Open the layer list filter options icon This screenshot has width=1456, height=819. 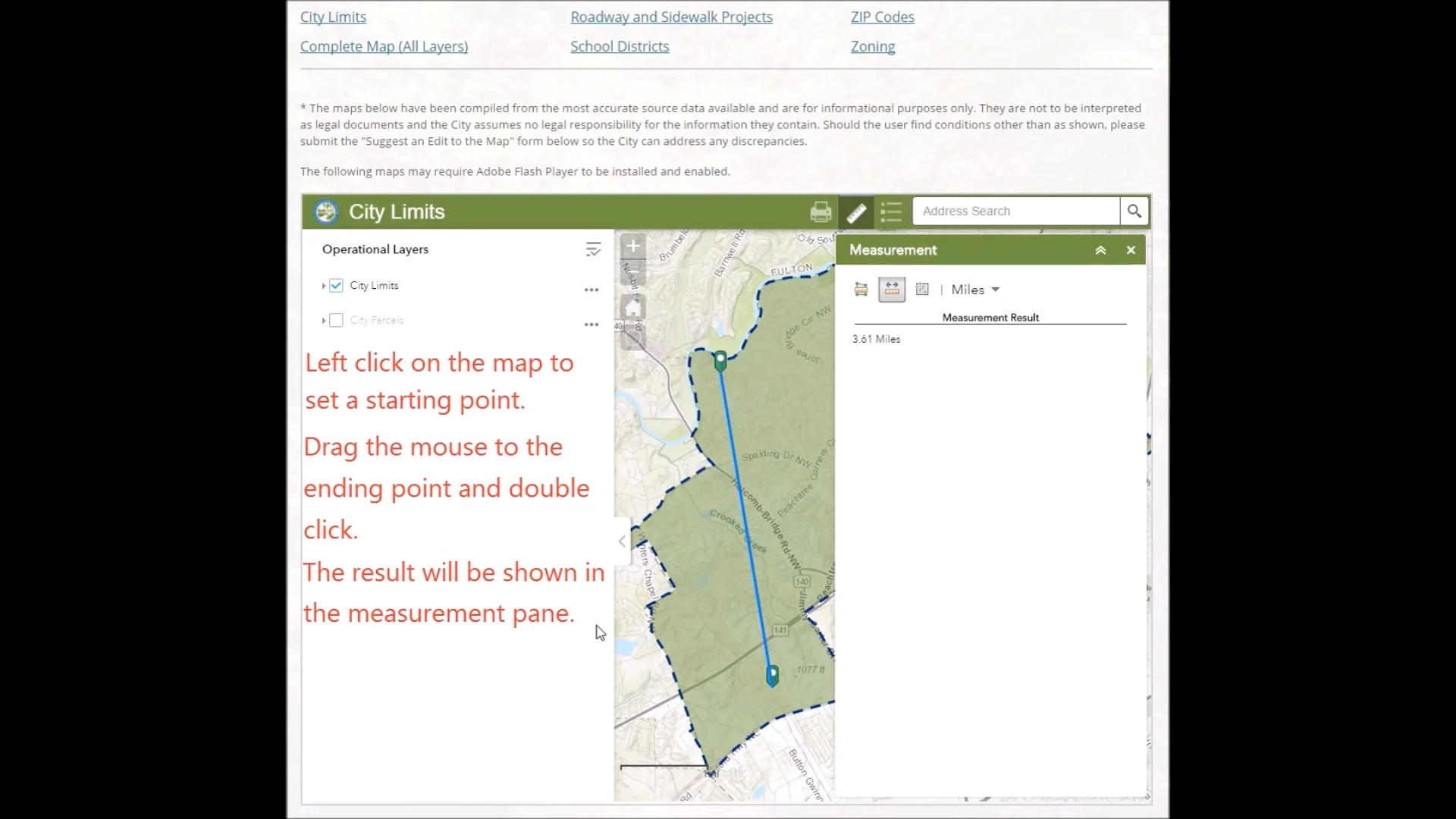coord(593,249)
